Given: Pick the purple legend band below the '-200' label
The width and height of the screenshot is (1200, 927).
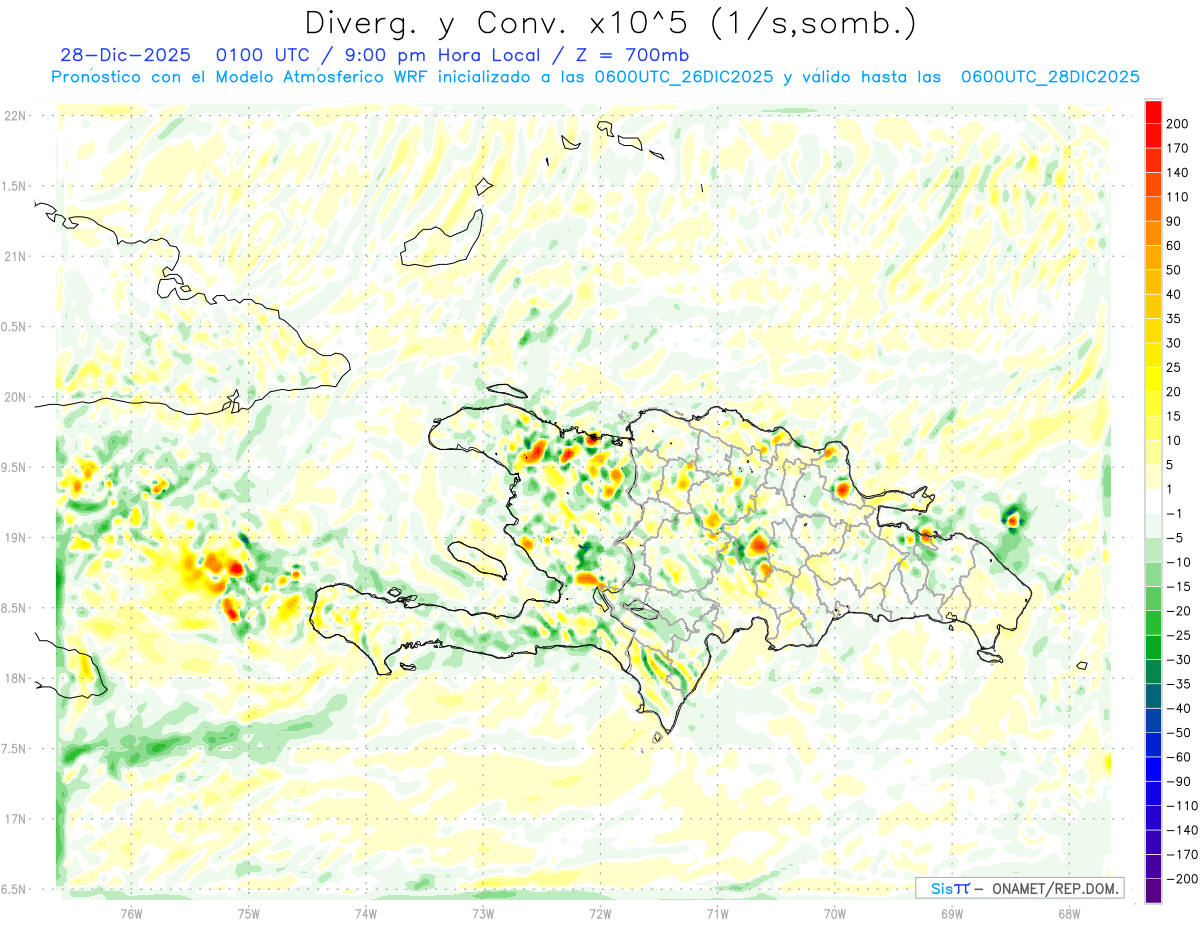Looking at the screenshot, I should pos(1153,892).
